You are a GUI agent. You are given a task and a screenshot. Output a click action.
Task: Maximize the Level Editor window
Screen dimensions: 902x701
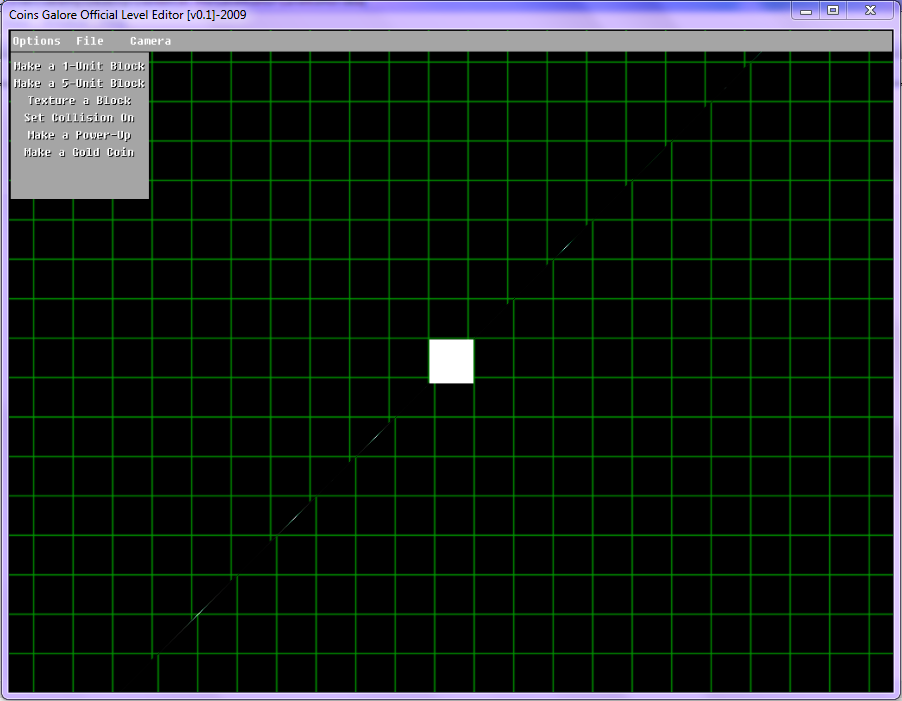tap(833, 10)
